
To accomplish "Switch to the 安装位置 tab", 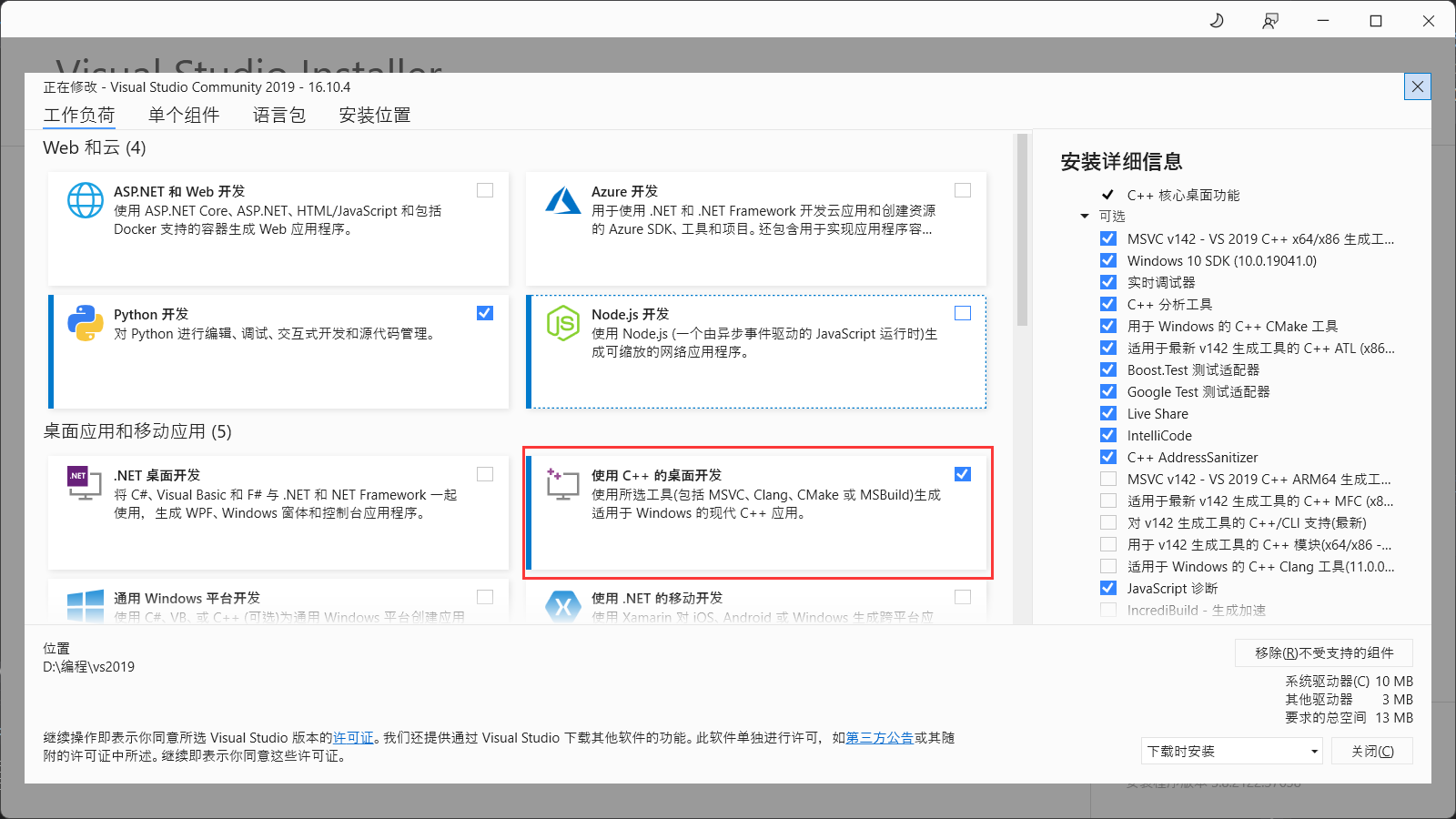I will coord(375,115).
